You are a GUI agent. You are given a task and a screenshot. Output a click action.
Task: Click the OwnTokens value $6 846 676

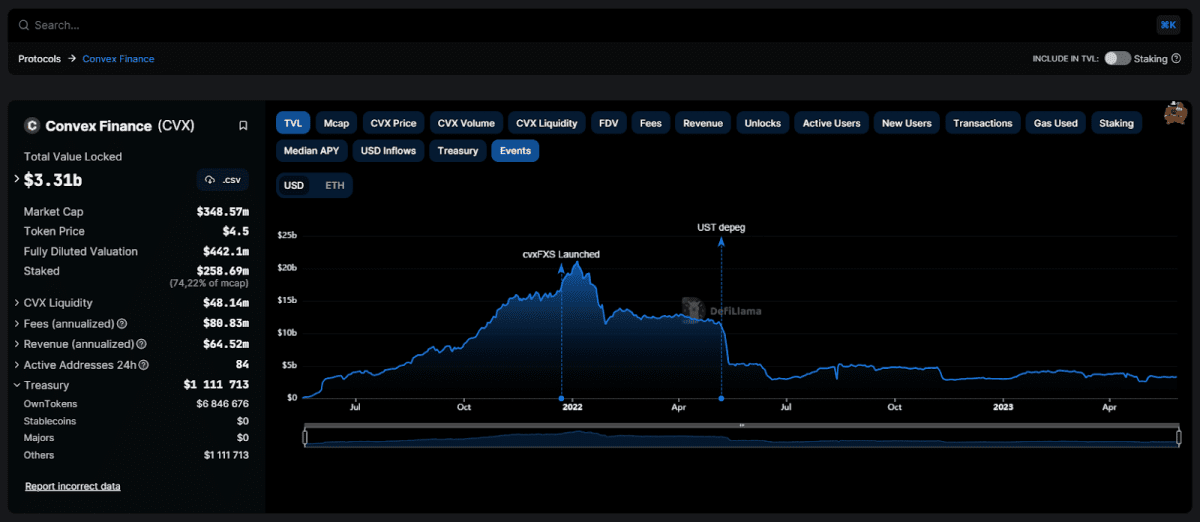[223, 404]
